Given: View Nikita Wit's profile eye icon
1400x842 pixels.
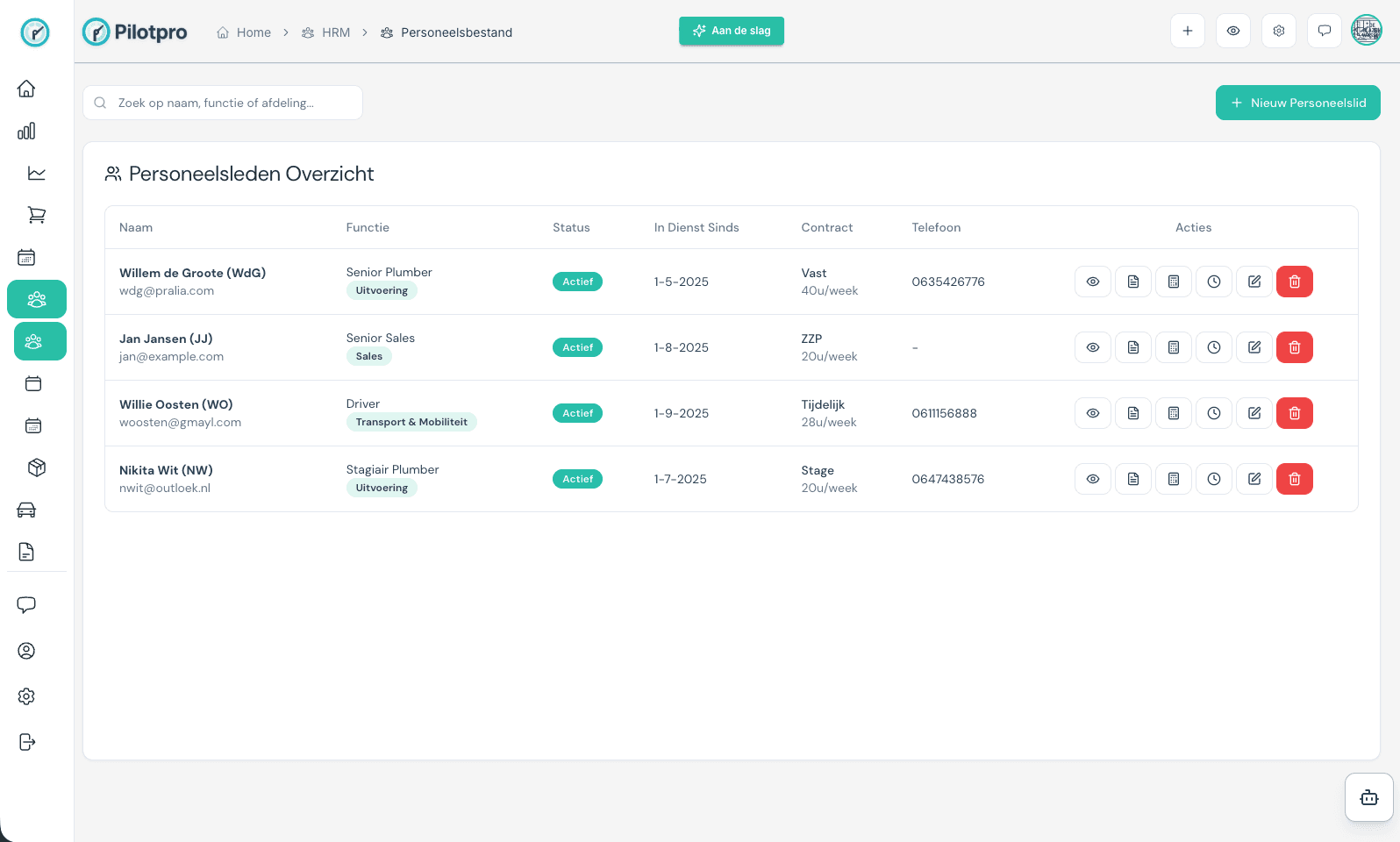Looking at the screenshot, I should pos(1092,479).
